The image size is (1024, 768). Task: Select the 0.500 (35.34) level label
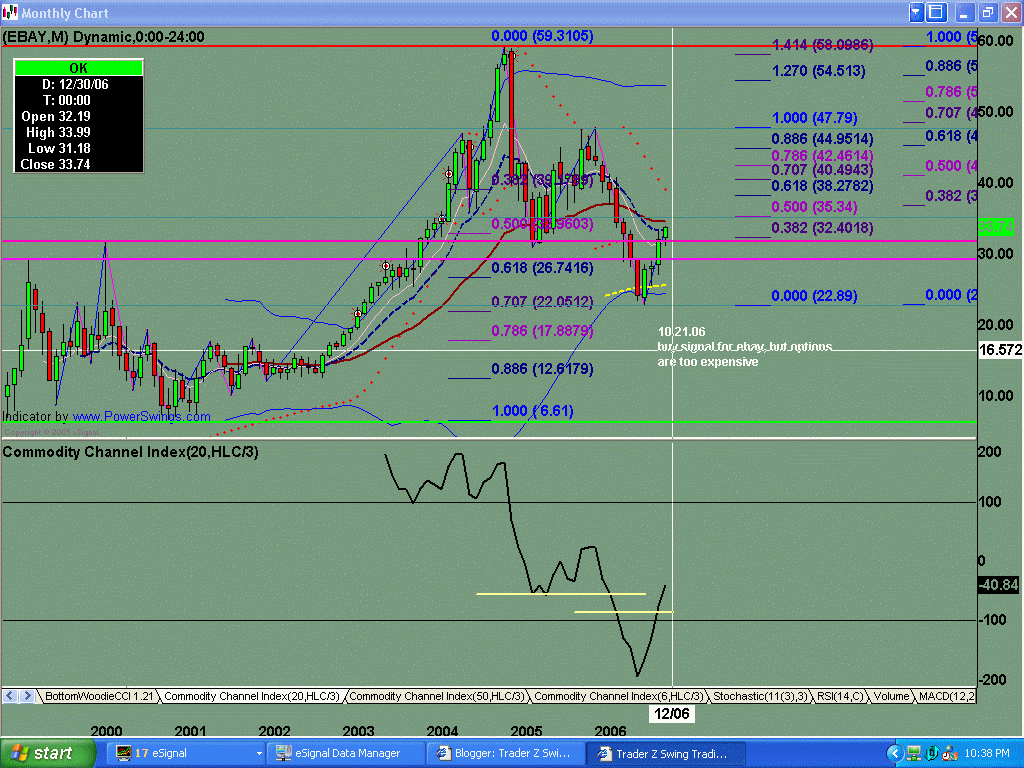tap(814, 207)
